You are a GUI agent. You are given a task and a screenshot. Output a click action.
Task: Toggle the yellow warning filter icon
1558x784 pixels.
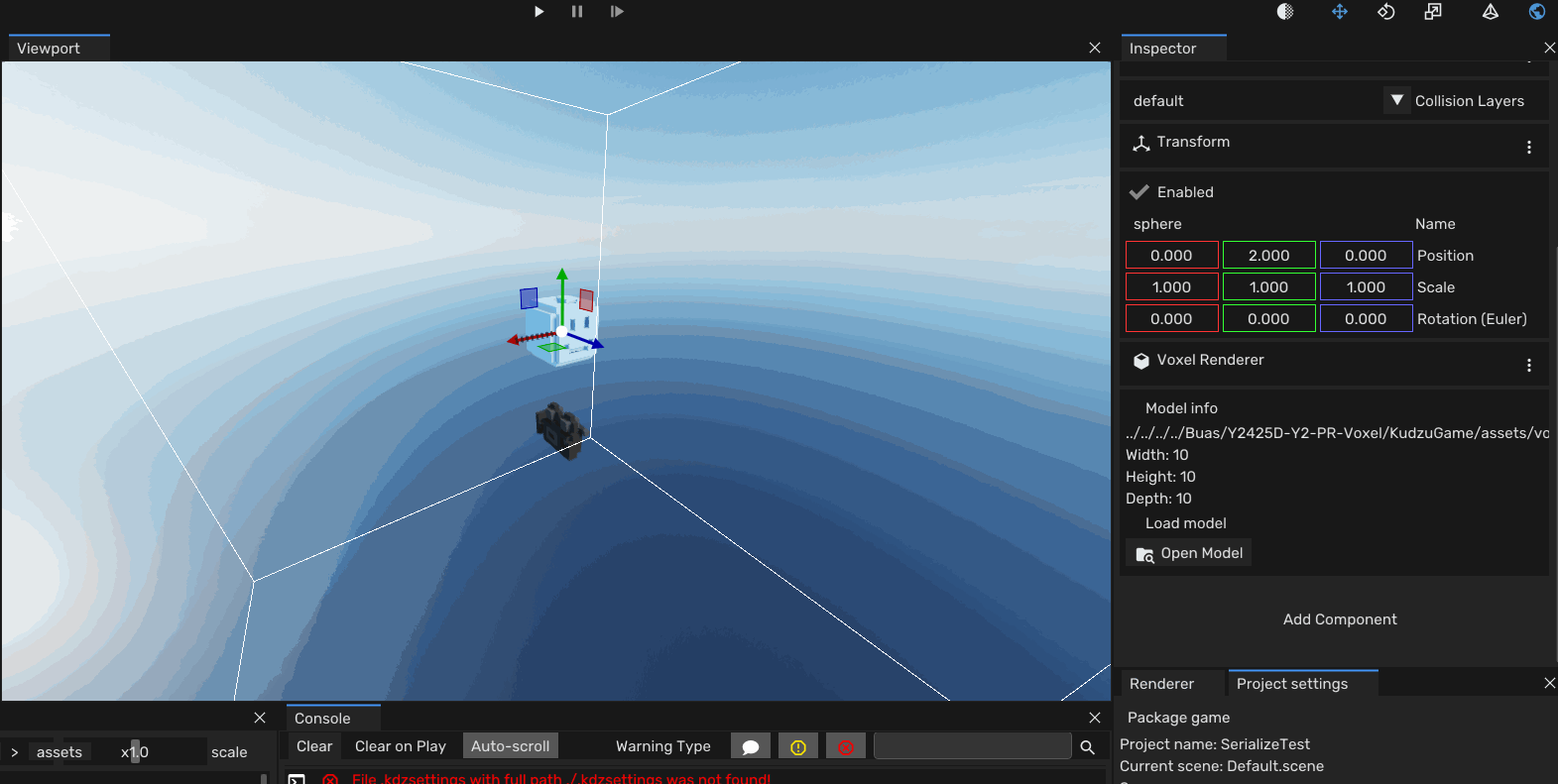tap(798, 746)
